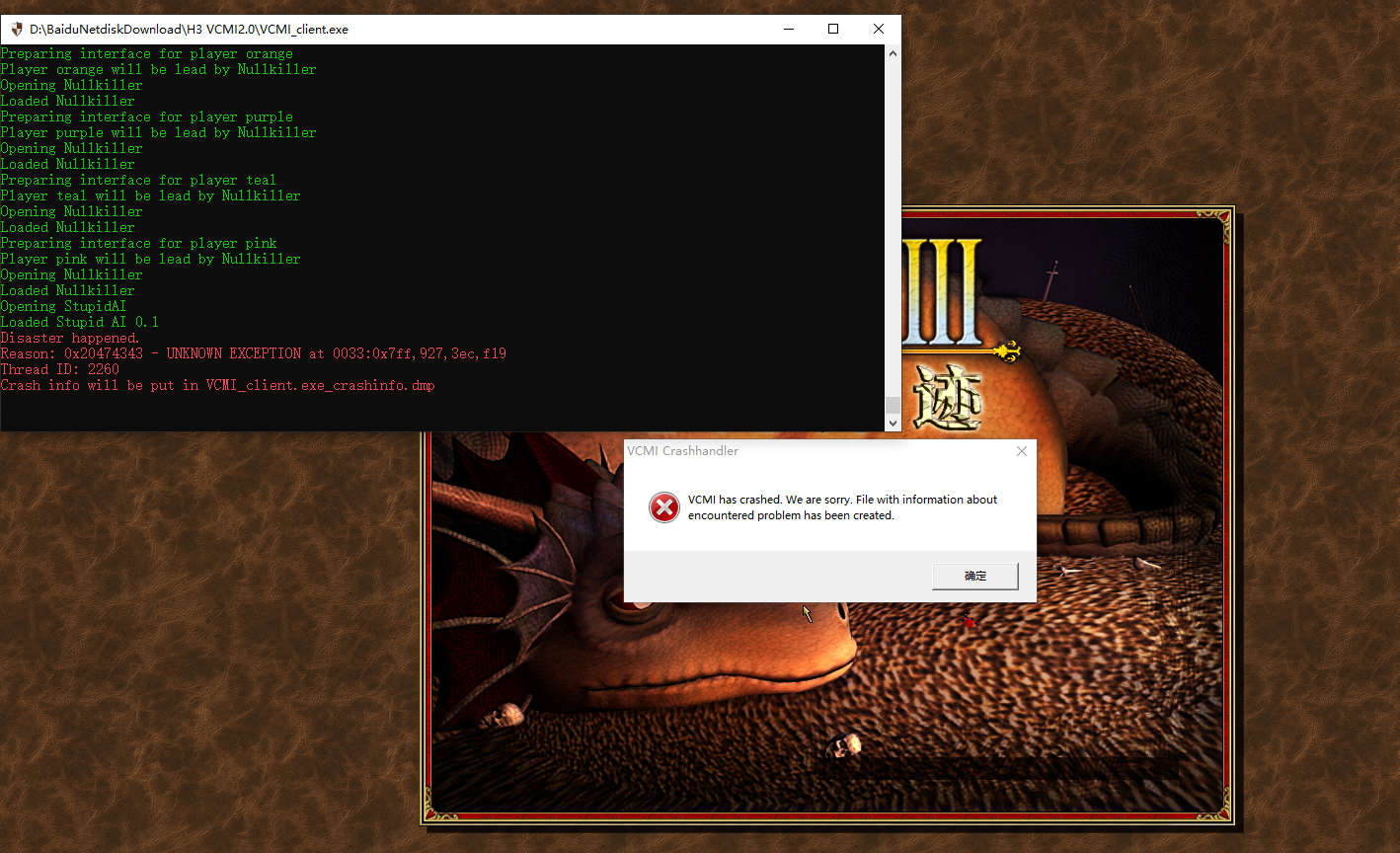Click the red error icon in crash dialog
The height and width of the screenshot is (853, 1400).
[x=663, y=507]
